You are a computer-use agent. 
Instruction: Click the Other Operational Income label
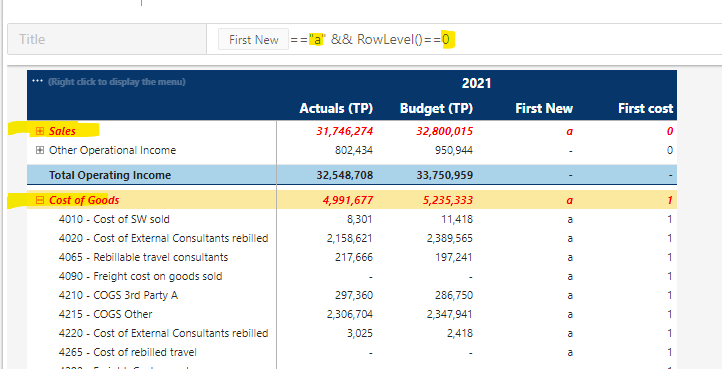(x=112, y=150)
